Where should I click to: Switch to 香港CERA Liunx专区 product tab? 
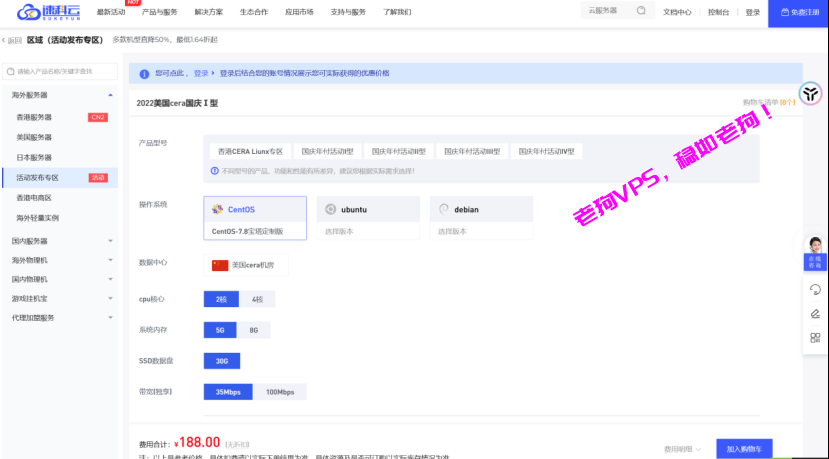tap(251, 151)
